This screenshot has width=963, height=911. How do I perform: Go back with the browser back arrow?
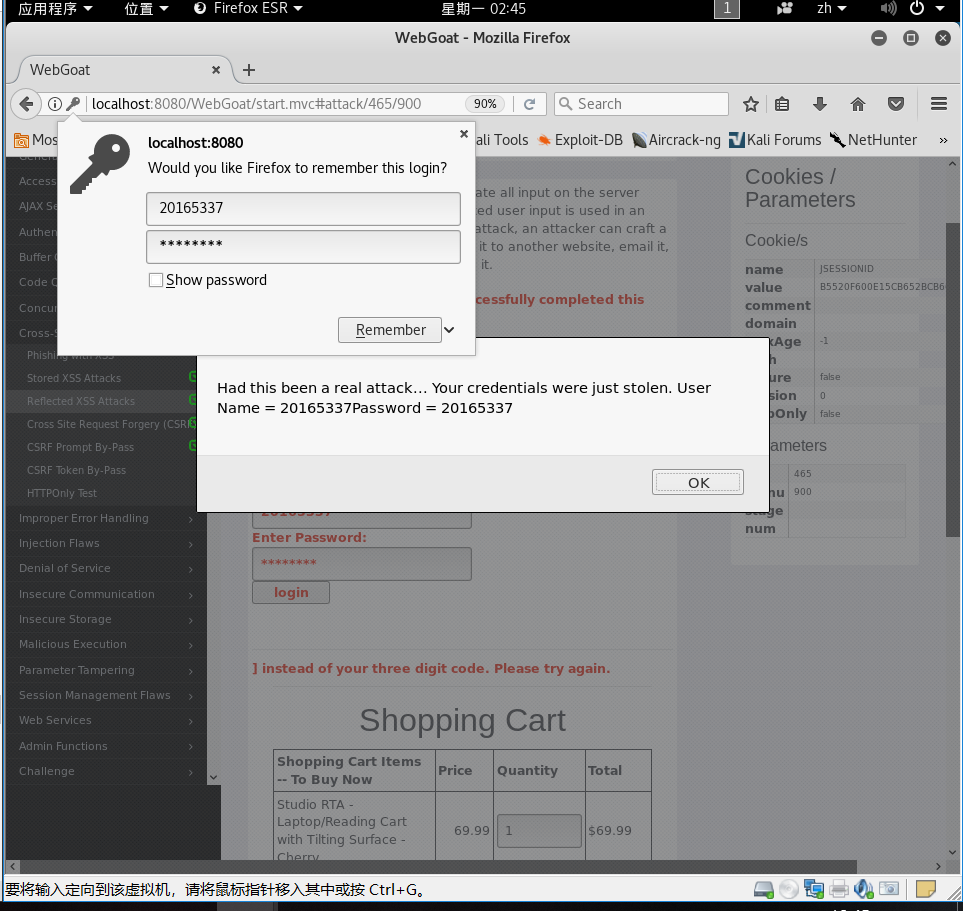coord(26,104)
